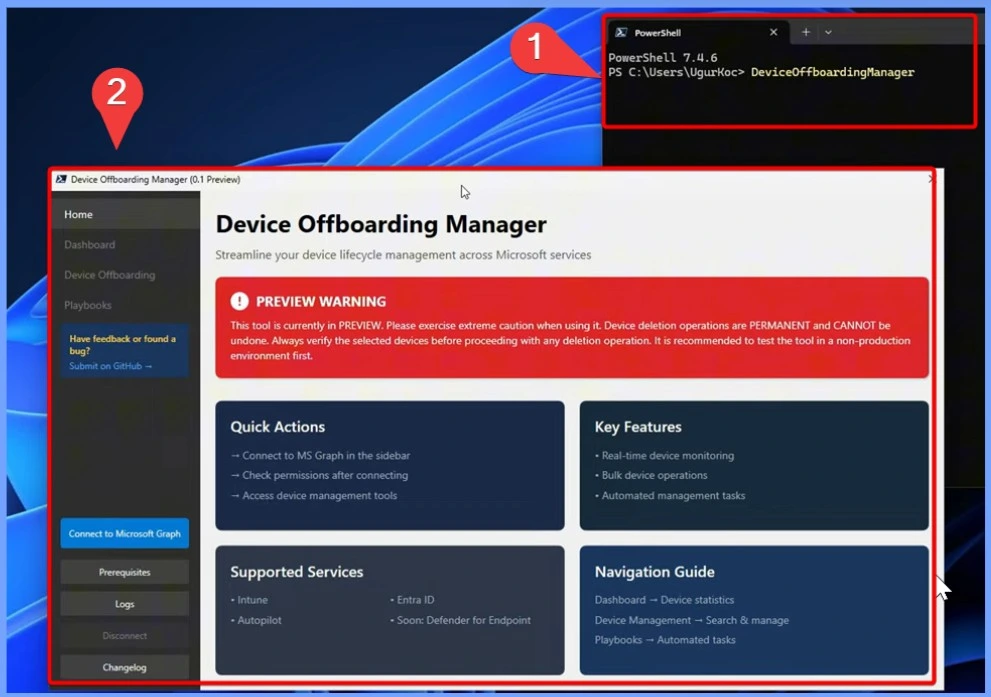Open the Dashboard sidebar item
This screenshot has height=697, width=991.
point(125,245)
